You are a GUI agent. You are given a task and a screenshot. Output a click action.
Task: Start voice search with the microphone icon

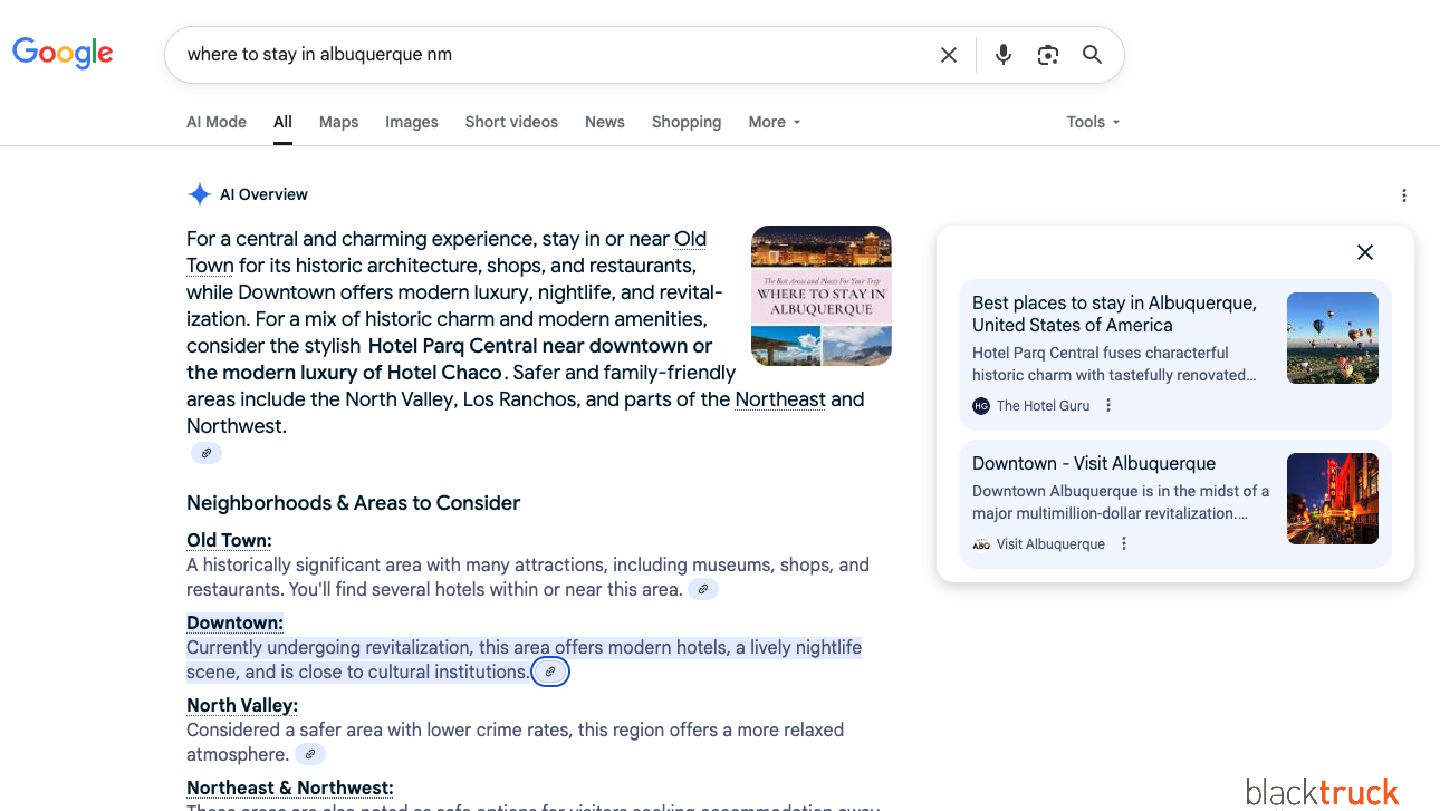pos(1003,55)
